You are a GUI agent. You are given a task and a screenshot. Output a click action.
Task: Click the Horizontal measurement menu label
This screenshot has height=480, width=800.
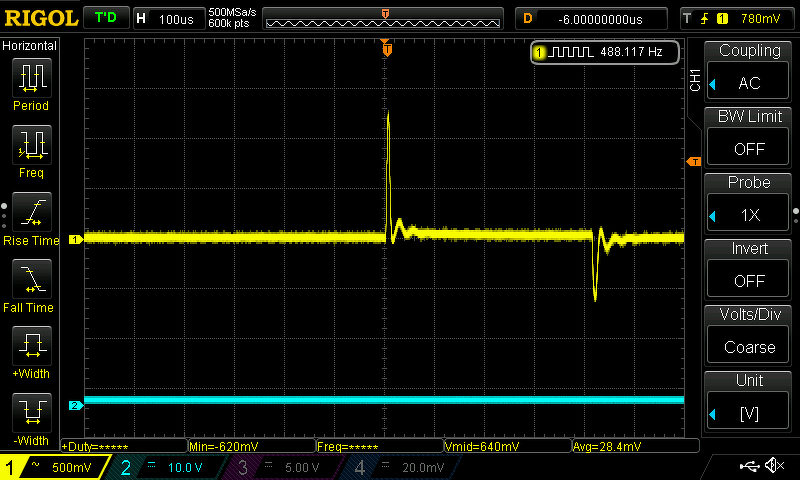coord(30,45)
